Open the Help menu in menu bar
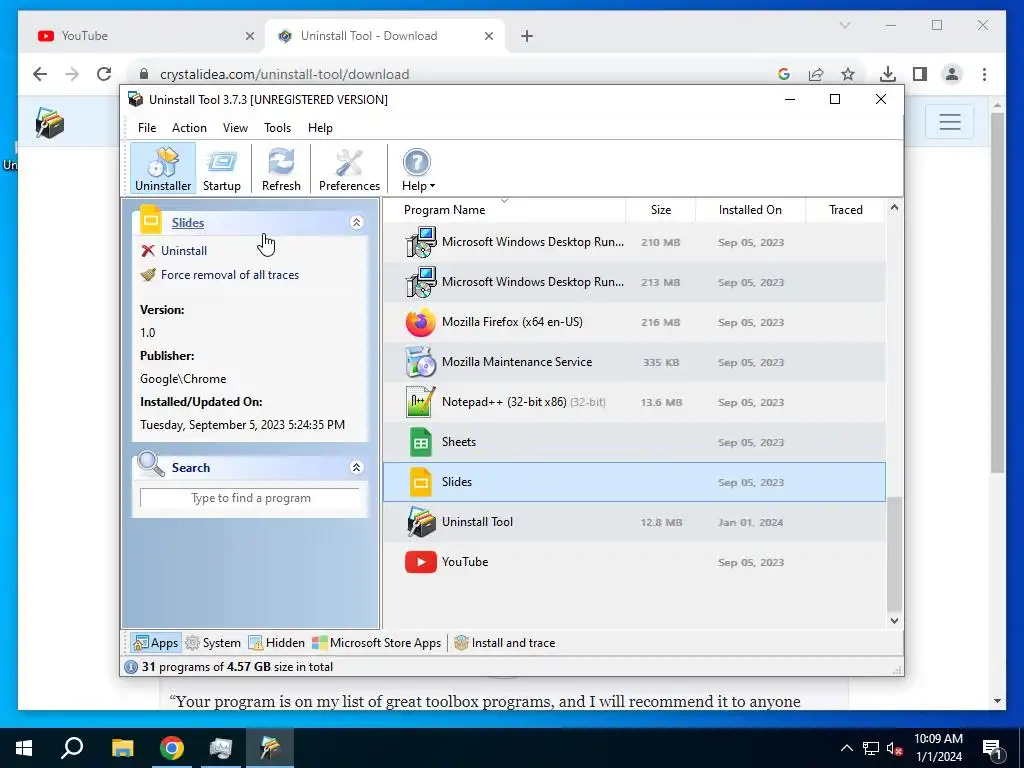This screenshot has width=1024, height=768. (x=320, y=128)
